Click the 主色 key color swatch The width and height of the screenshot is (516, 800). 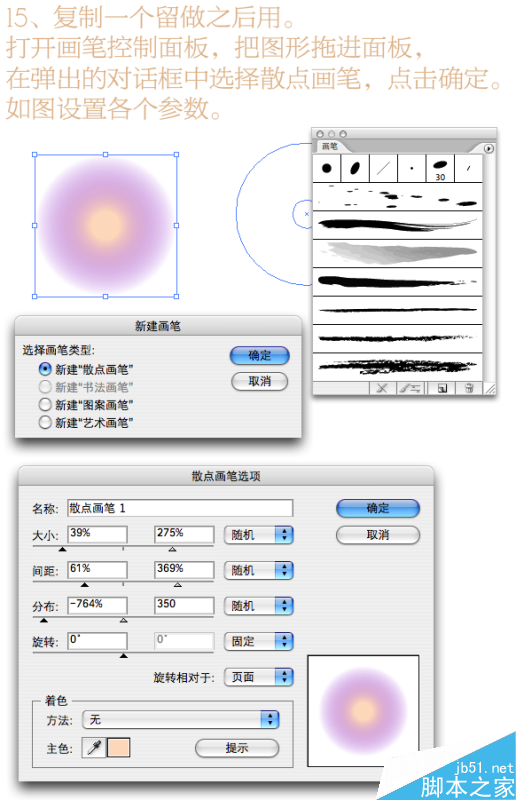click(x=118, y=748)
